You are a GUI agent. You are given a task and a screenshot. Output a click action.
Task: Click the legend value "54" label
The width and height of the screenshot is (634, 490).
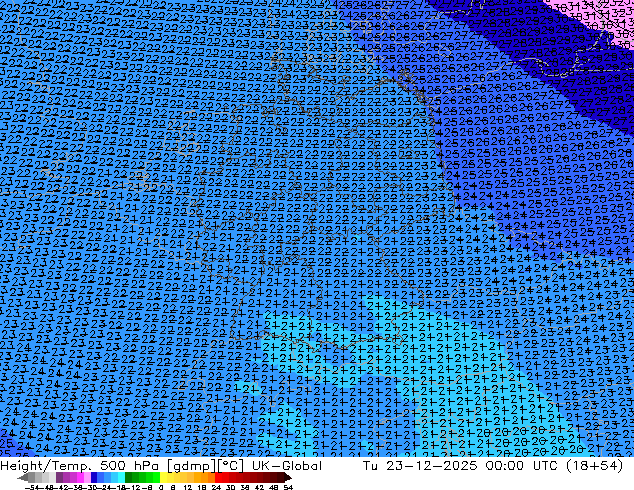point(288,487)
